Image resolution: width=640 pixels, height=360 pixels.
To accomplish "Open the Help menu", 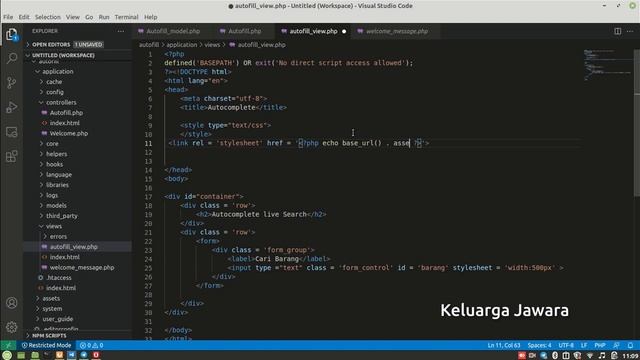I will click(151, 17).
